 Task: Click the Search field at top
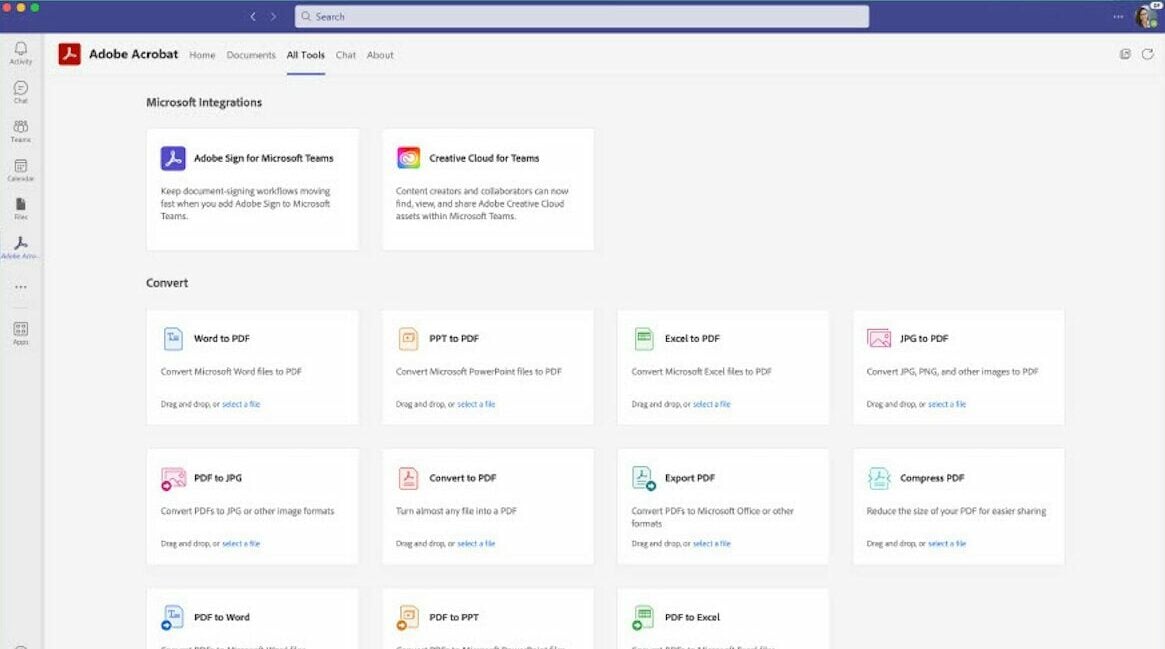point(582,16)
